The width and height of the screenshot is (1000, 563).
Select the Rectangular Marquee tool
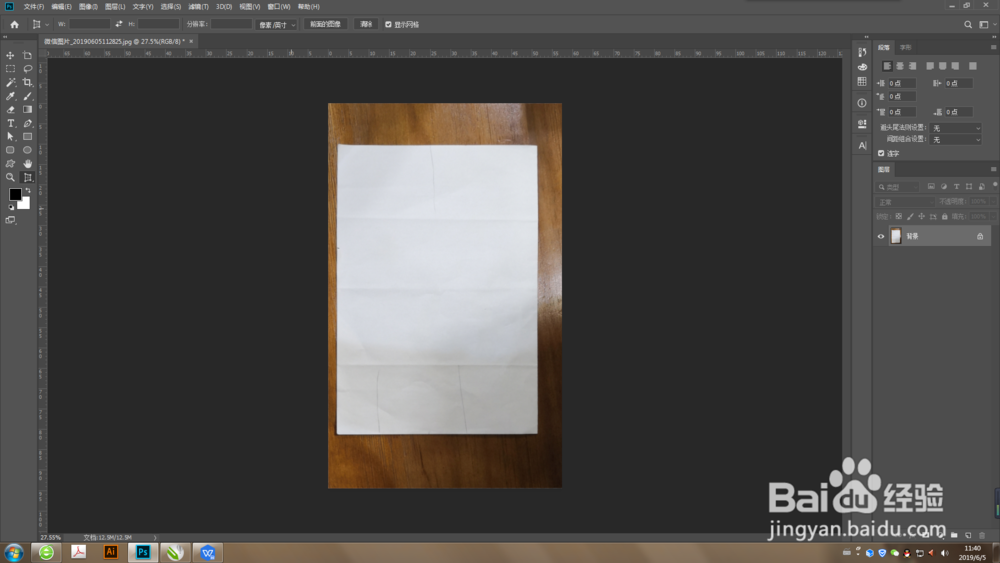[x=10, y=69]
